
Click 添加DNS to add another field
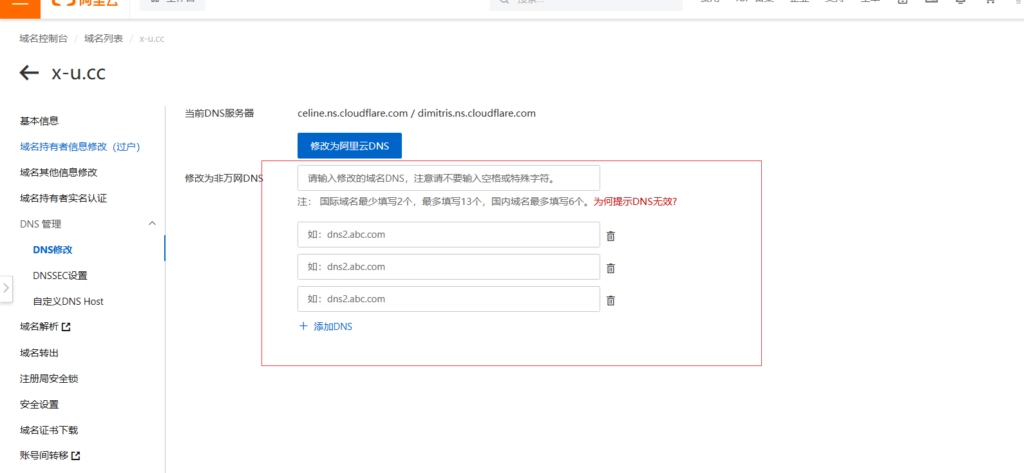coord(333,326)
